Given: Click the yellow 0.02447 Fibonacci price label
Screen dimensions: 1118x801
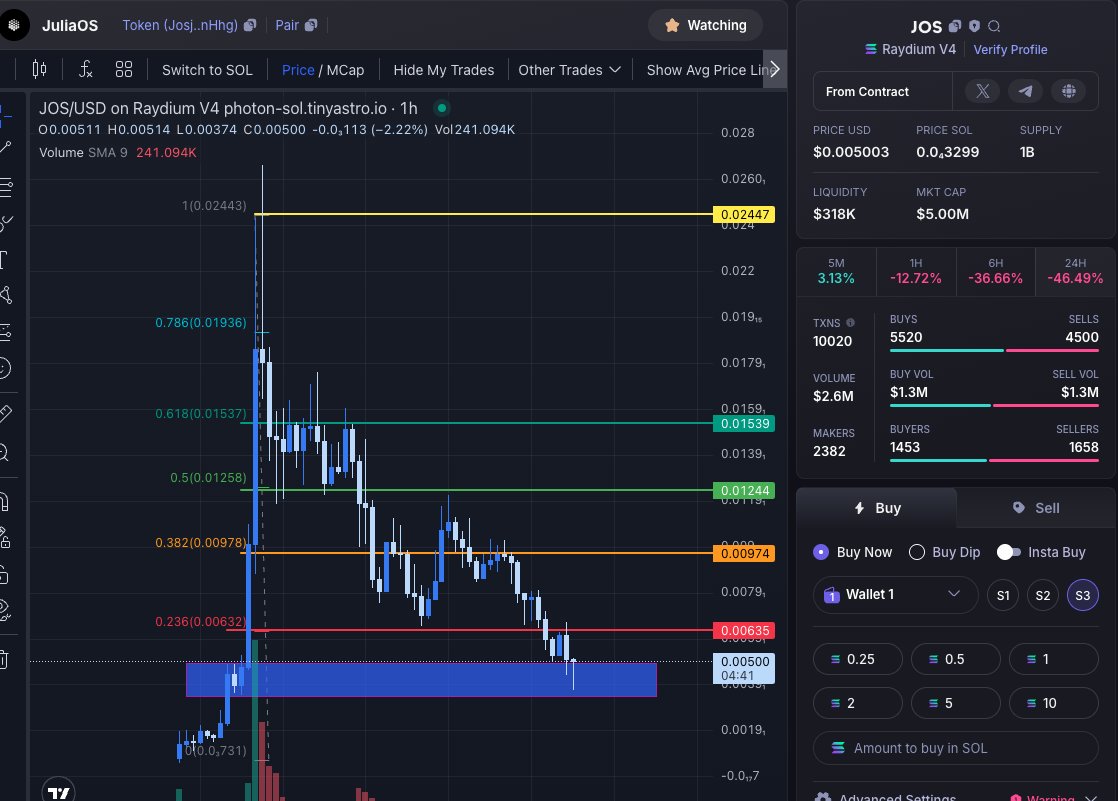Looking at the screenshot, I should (x=744, y=214).
